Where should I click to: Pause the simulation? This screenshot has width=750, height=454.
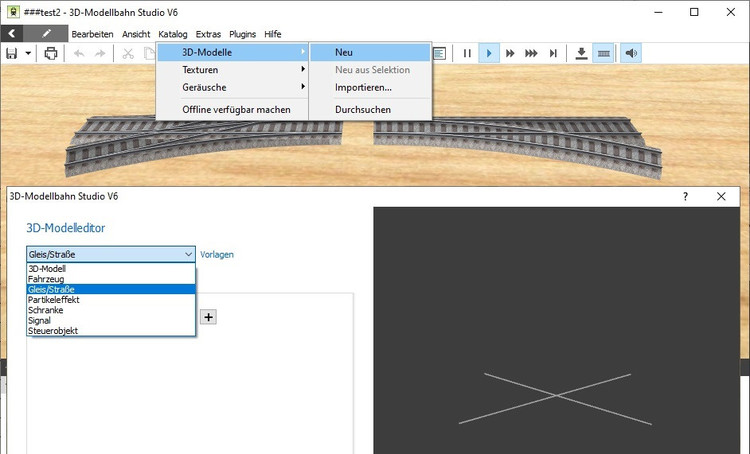(467, 53)
